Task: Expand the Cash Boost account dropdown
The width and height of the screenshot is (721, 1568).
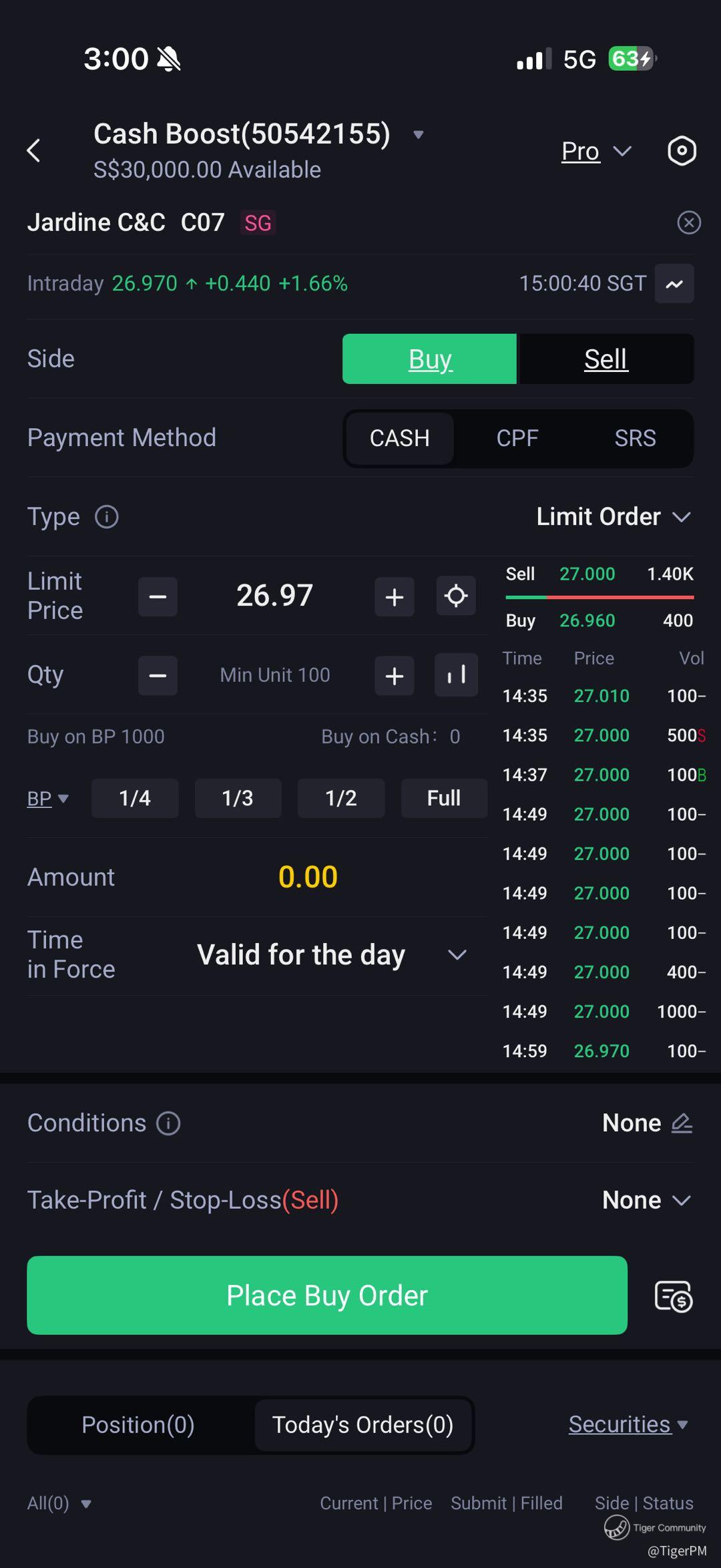Action: (x=419, y=134)
